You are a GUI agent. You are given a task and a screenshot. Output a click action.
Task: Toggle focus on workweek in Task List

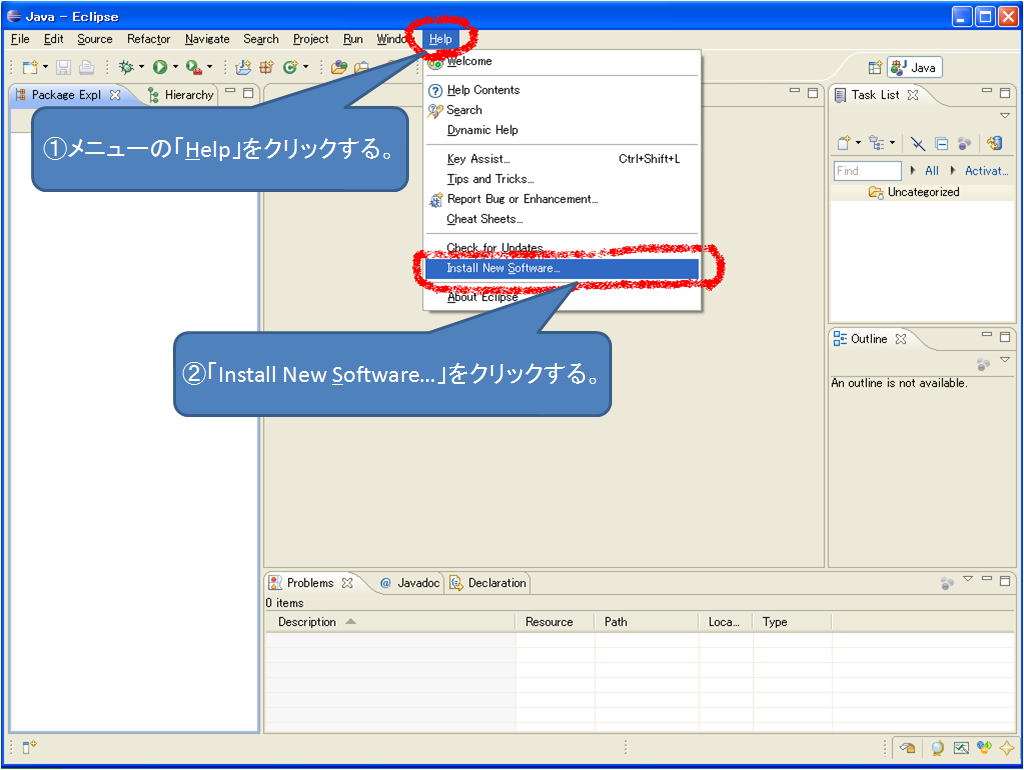point(964,144)
